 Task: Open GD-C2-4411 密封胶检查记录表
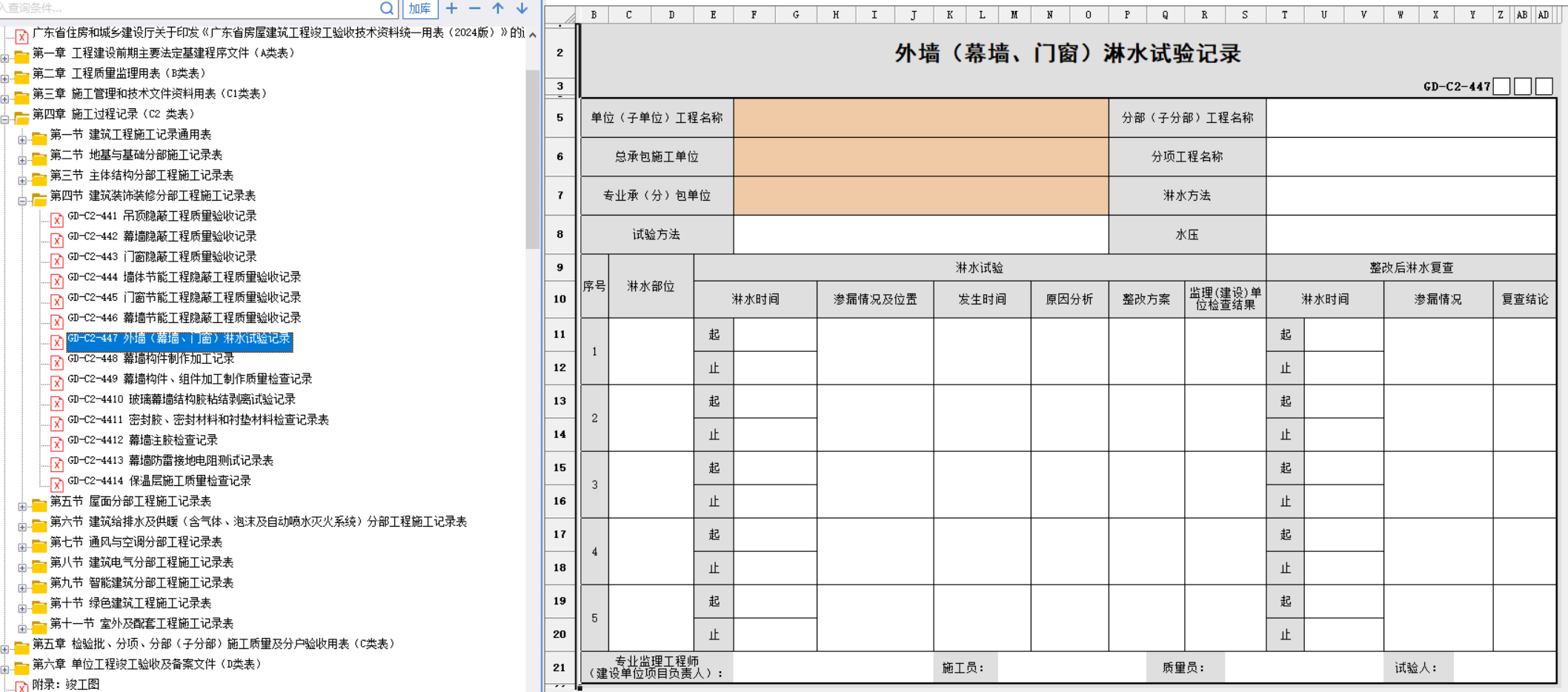[x=198, y=419]
